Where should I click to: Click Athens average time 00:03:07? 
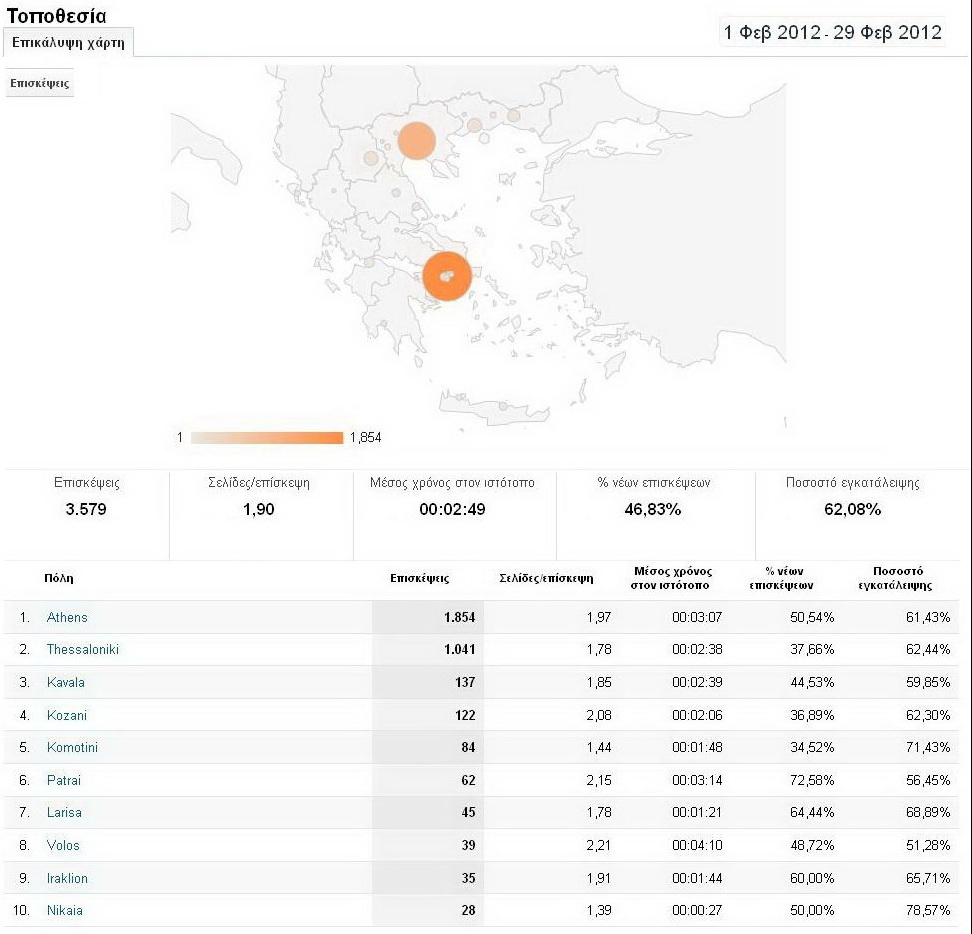click(x=697, y=617)
